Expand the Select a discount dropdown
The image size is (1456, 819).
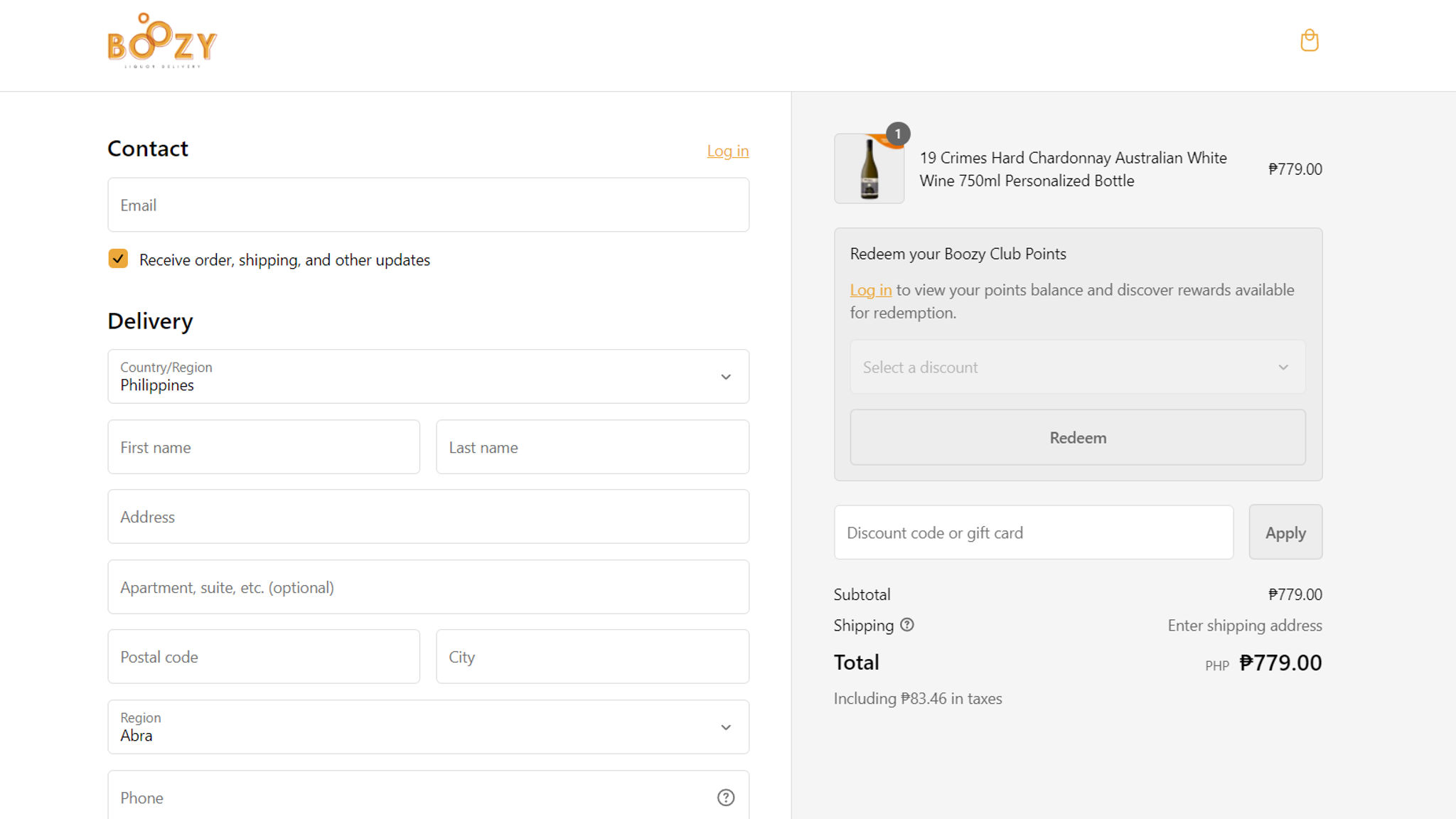[x=1078, y=367]
